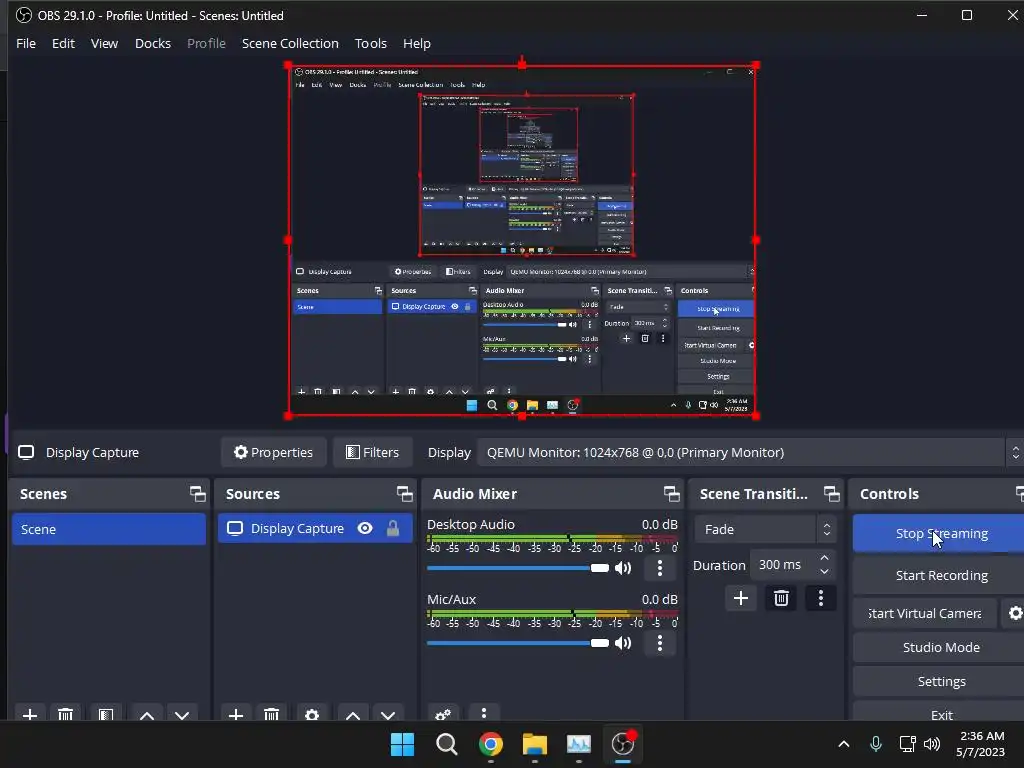Open Windows Search from taskbar
The height and width of the screenshot is (768, 1024).
447,744
